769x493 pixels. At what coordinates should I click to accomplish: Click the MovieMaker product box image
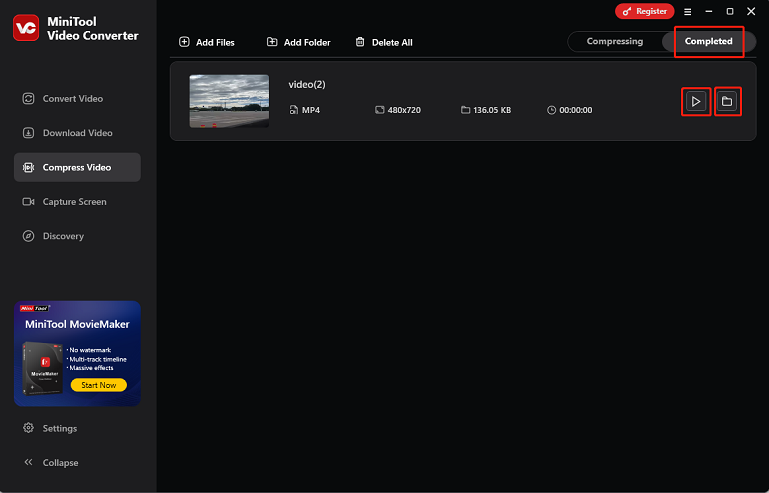point(43,368)
